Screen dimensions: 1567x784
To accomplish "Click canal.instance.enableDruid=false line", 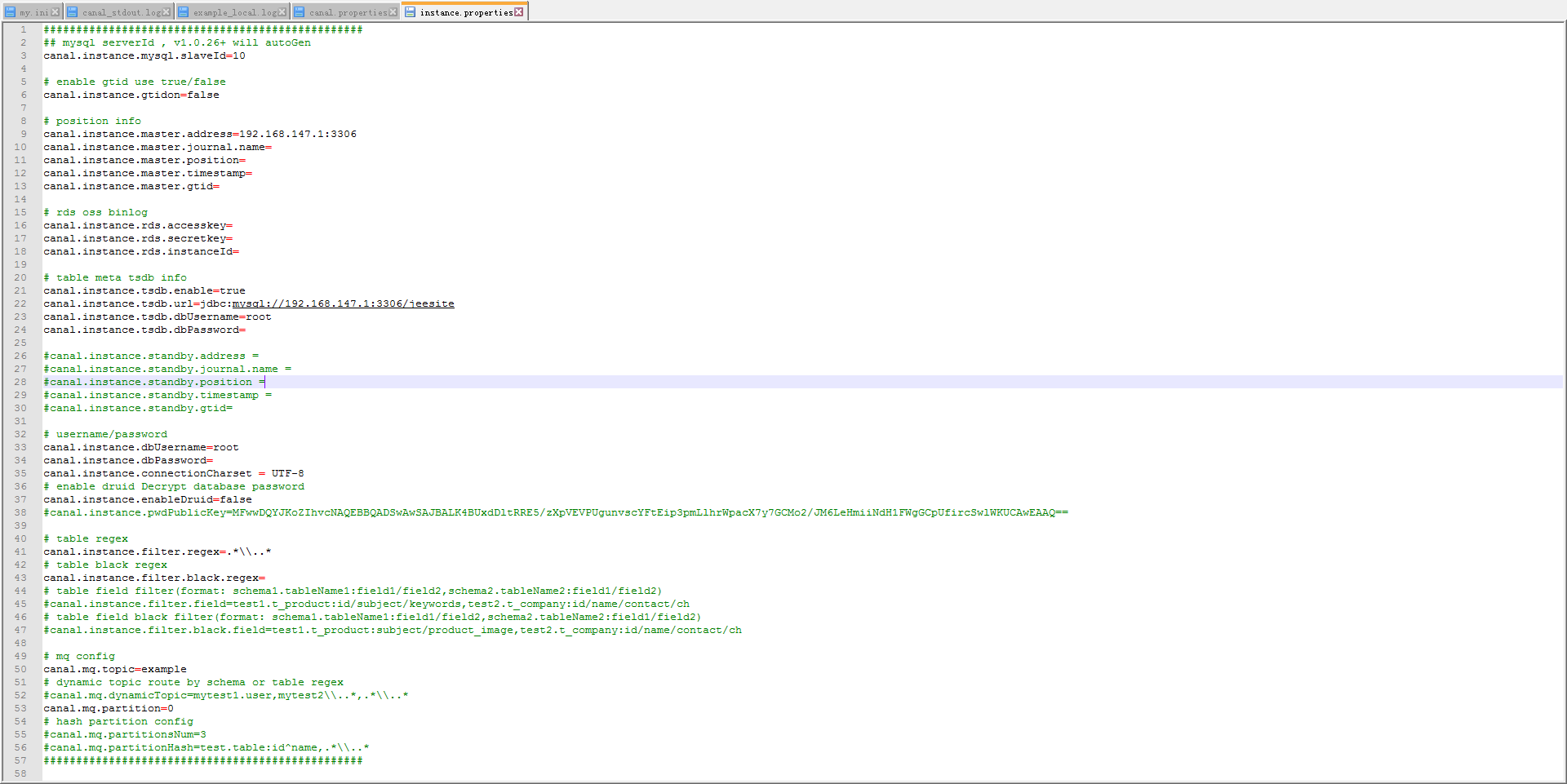I will [148, 499].
